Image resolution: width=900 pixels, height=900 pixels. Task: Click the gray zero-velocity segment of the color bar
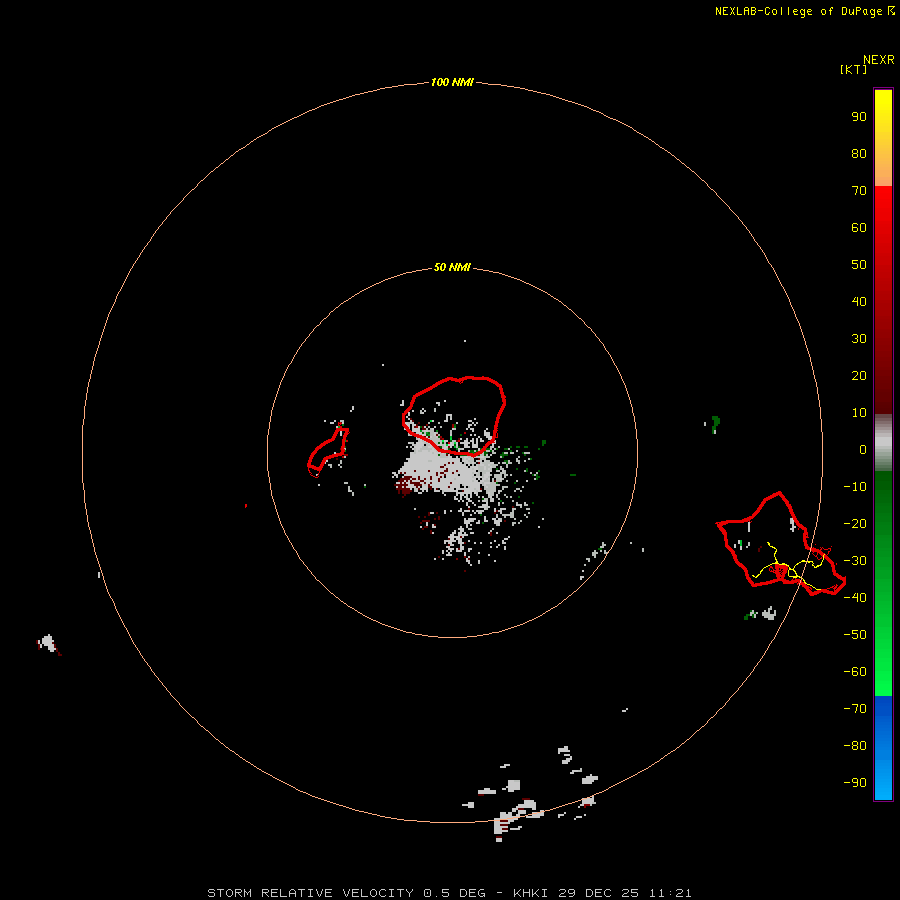883,442
